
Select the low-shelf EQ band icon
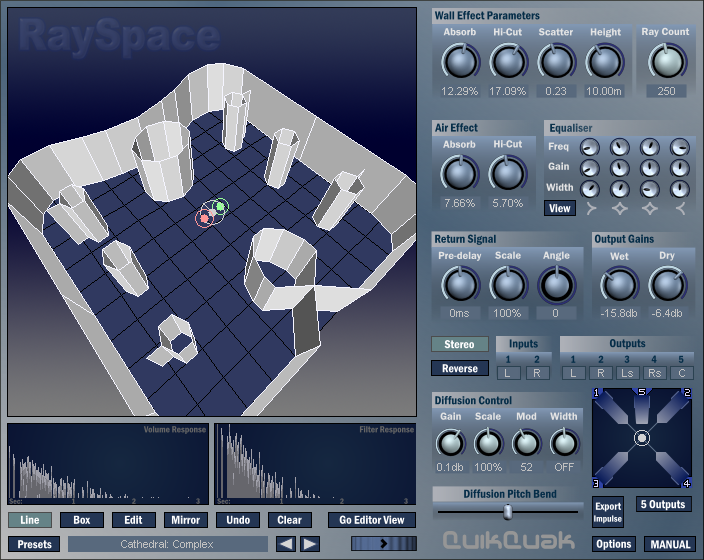pos(591,208)
